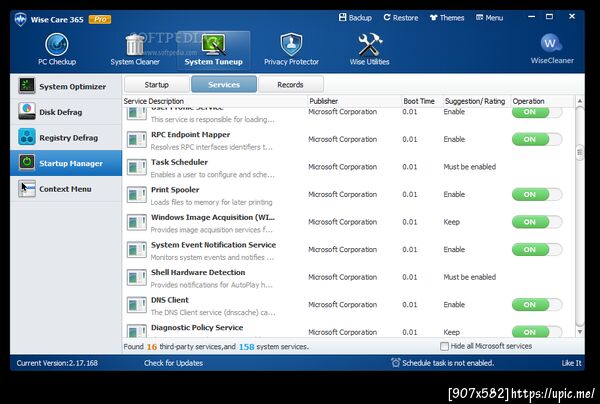This screenshot has height=404, width=600.
Task: Click the scroll up arrow of services list
Action: (580, 101)
